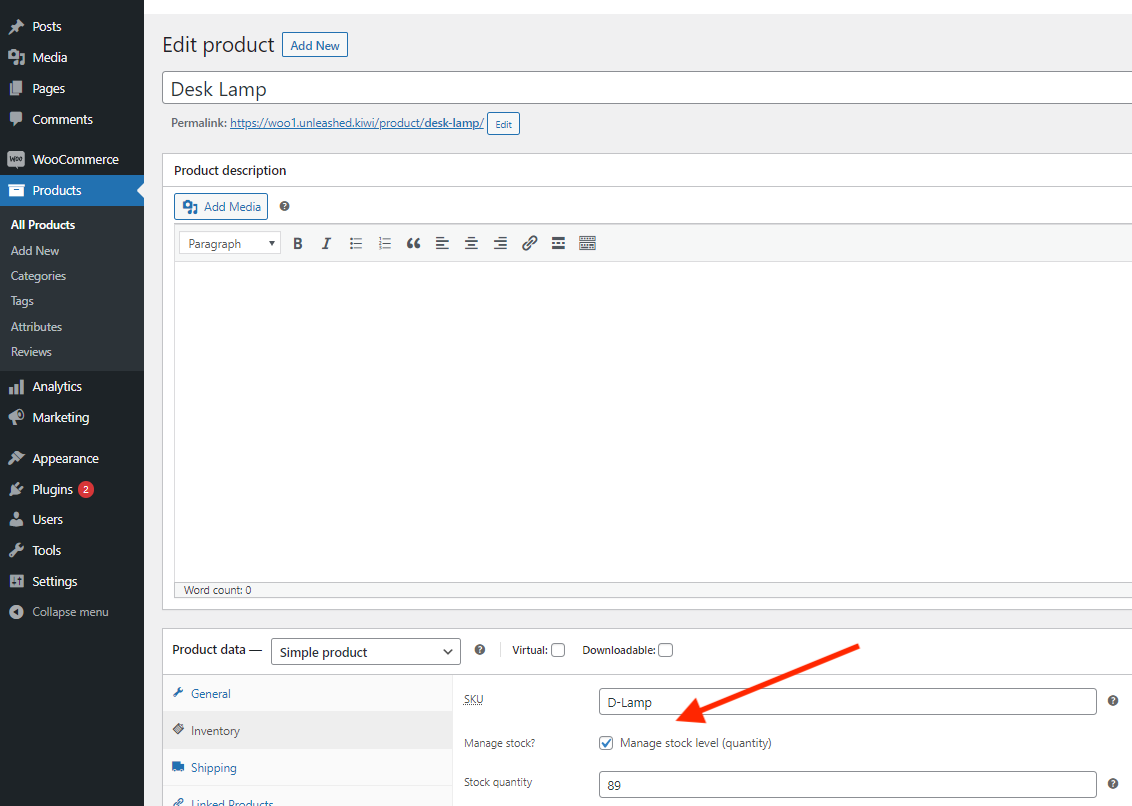Click help icon next to Add Media
The width and height of the screenshot is (1132, 806).
(284, 207)
